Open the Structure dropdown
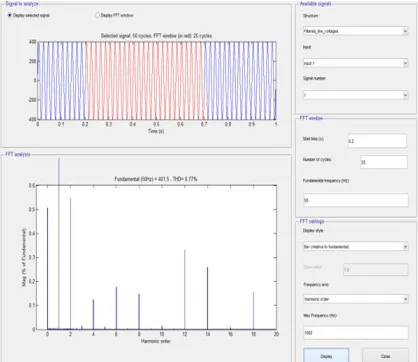This screenshot has width=418, height=362. (355, 31)
